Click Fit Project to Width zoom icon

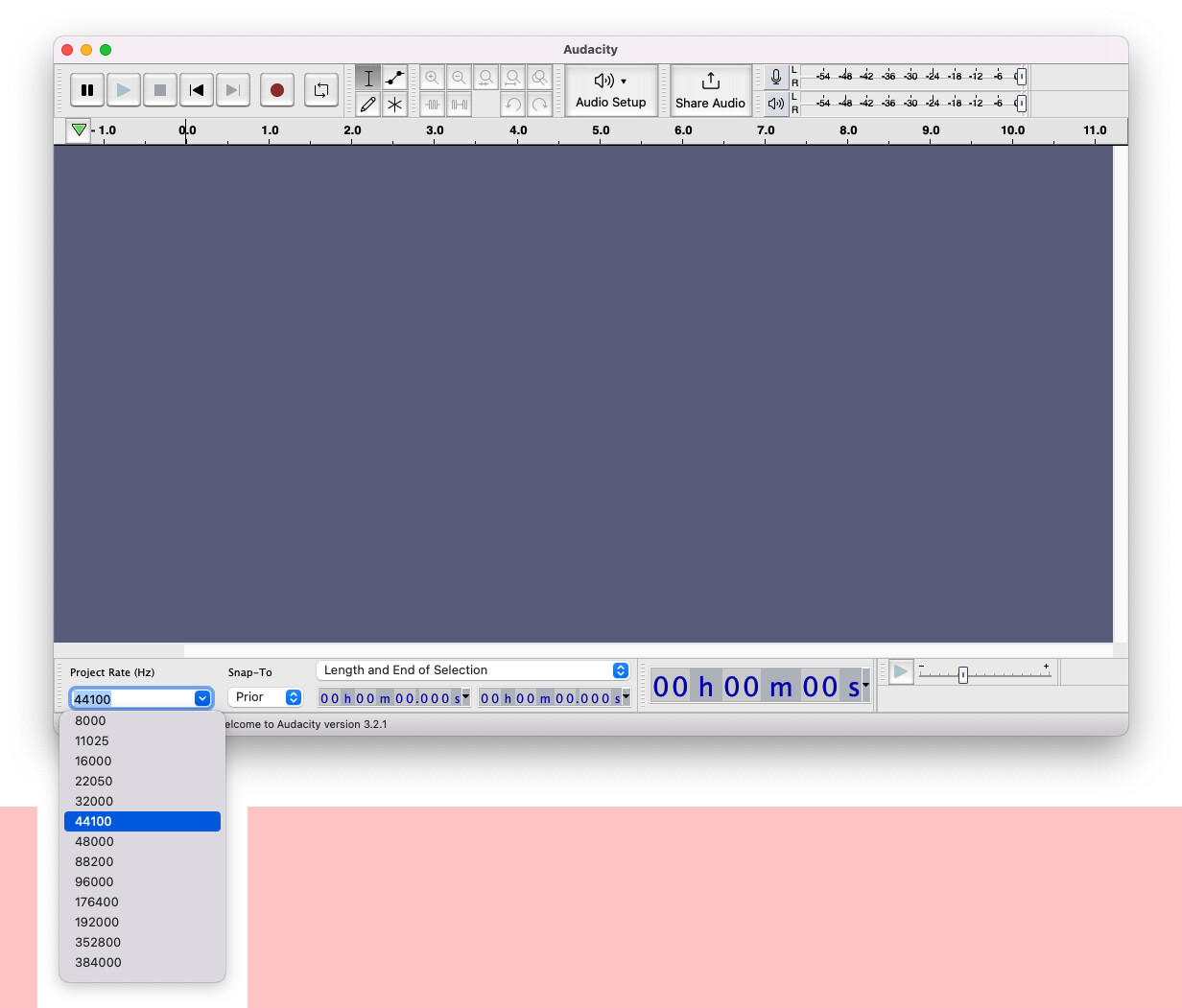point(513,78)
